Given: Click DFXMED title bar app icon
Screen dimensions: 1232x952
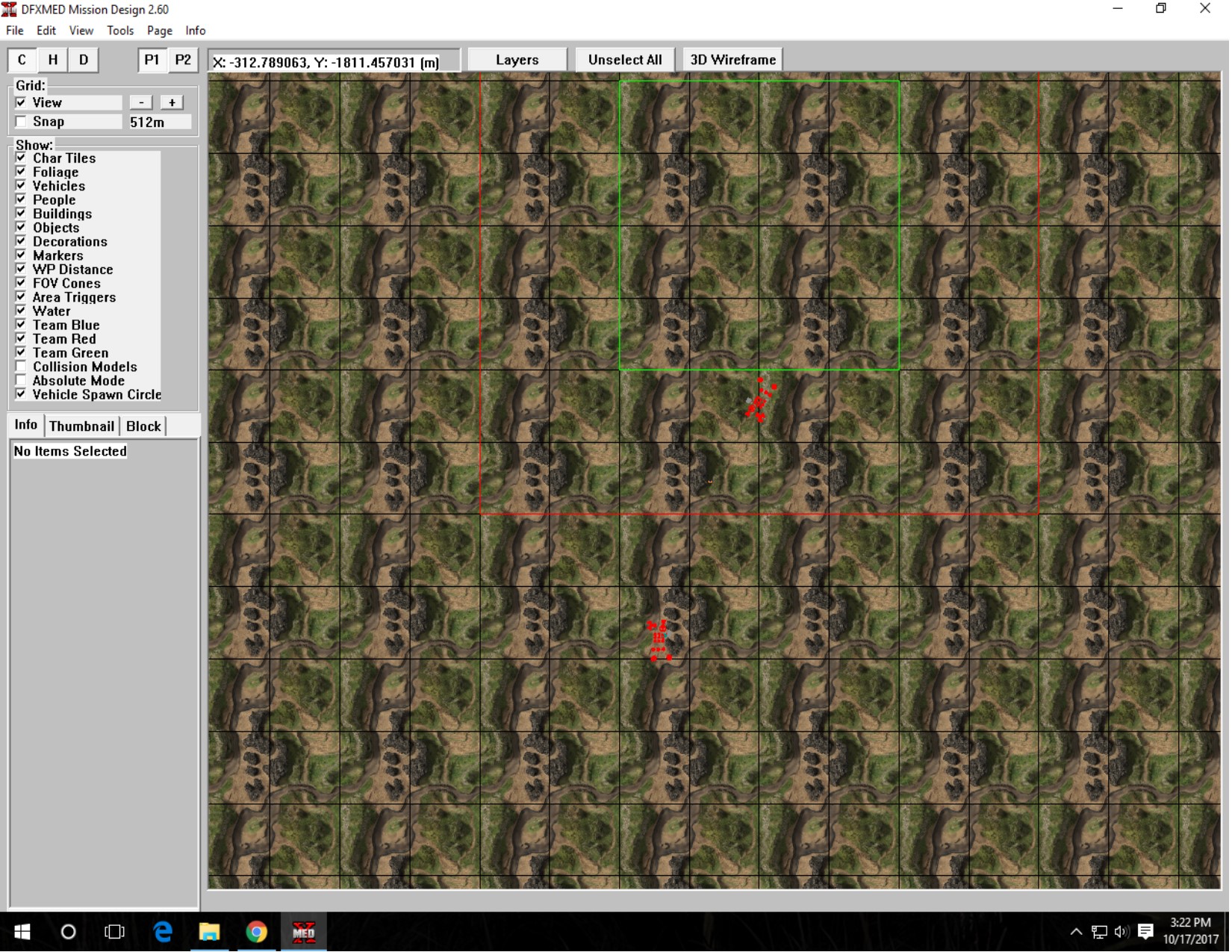Looking at the screenshot, I should 9,10.
